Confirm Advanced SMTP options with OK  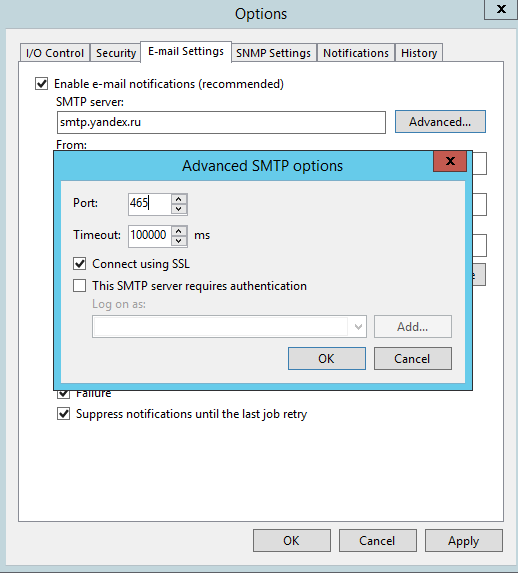point(327,359)
